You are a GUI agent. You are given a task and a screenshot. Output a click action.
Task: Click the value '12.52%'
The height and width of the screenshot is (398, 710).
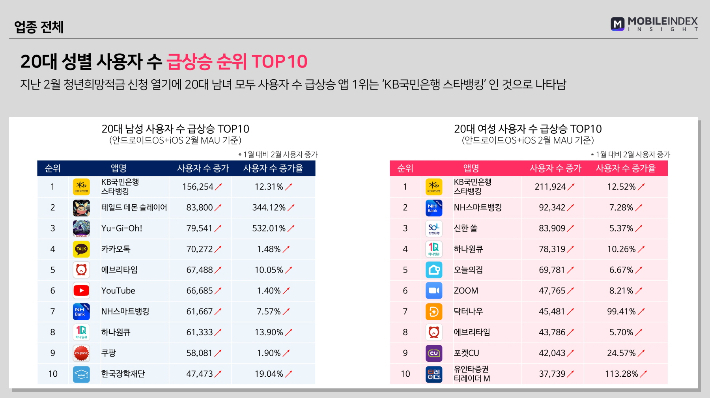622,187
